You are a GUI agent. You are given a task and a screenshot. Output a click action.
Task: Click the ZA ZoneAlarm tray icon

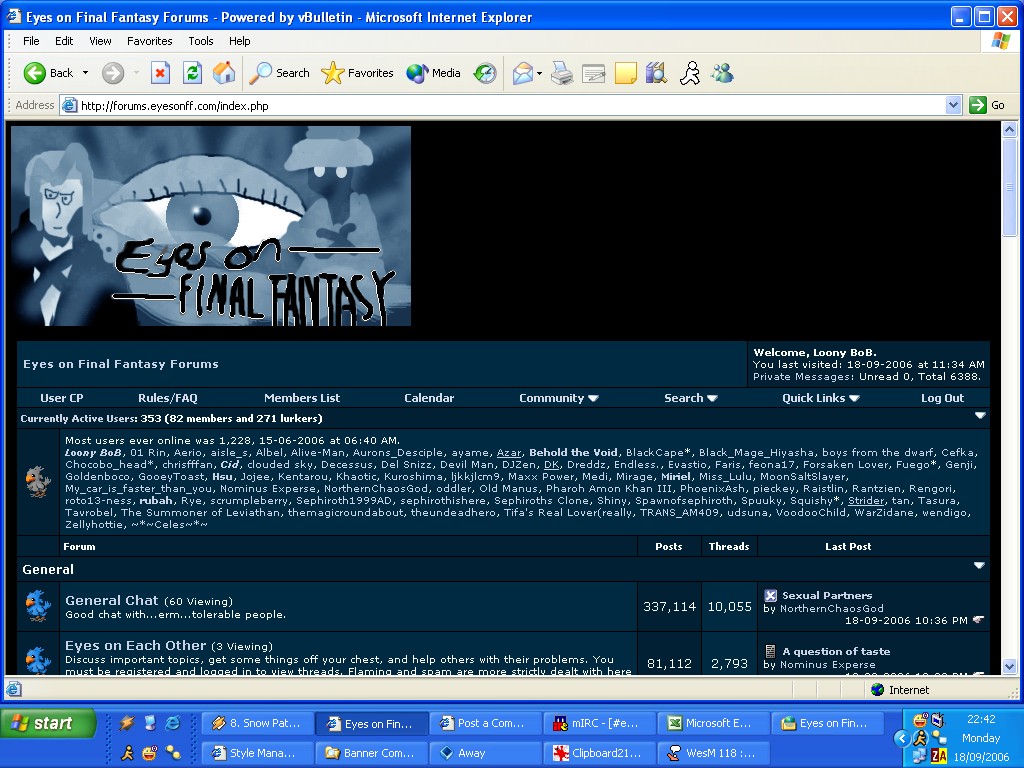coord(939,756)
